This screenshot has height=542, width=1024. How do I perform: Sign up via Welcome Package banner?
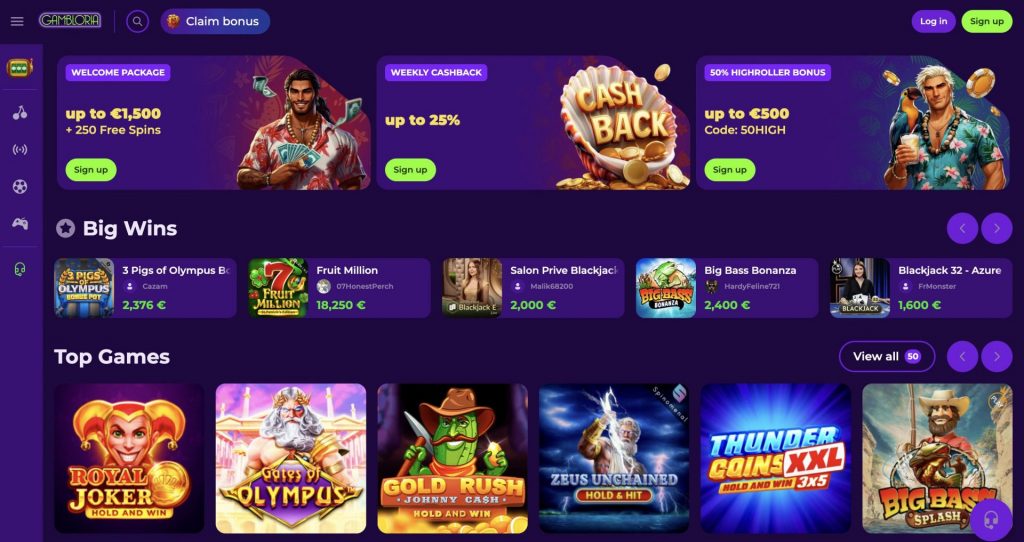[x=91, y=170]
